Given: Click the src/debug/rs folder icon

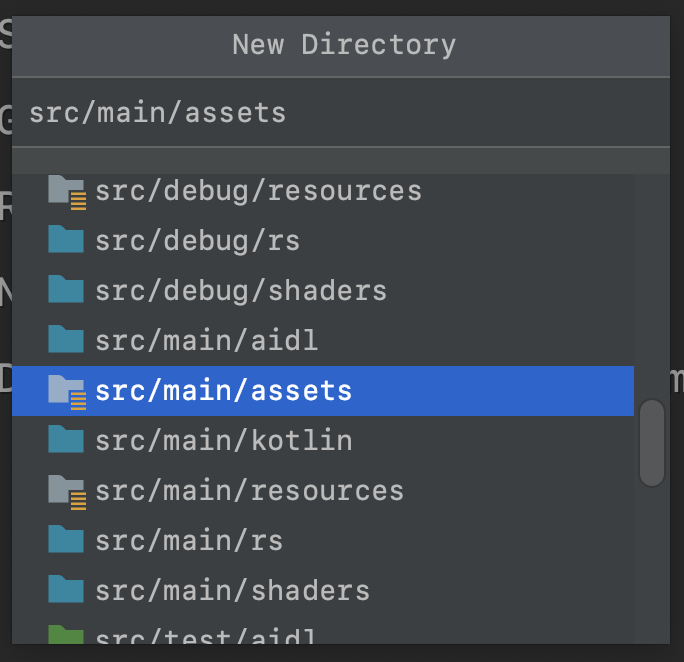Looking at the screenshot, I should tap(66, 239).
